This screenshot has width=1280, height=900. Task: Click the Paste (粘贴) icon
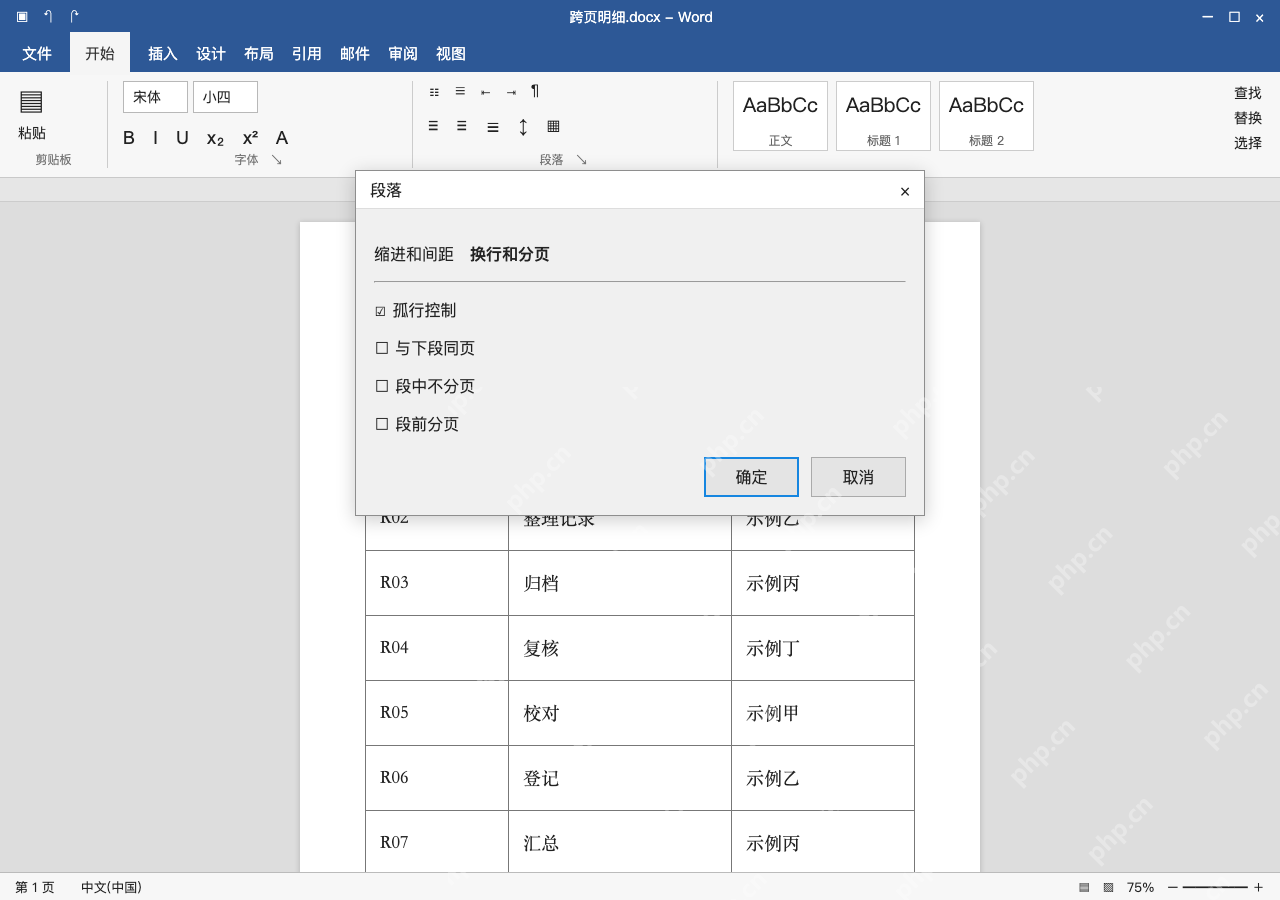(x=31, y=101)
